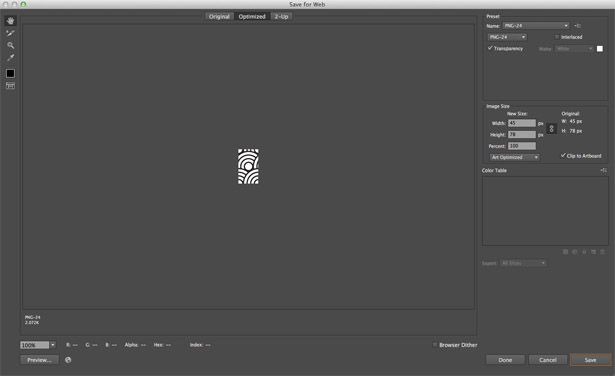Click the Cancel button
615x376 pixels.
pyautogui.click(x=548, y=360)
